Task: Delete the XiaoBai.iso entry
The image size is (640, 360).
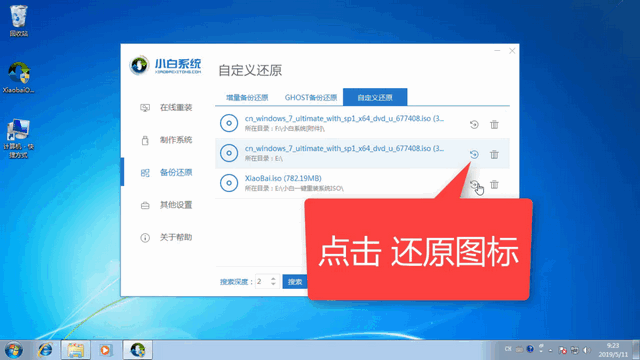Action: point(494,184)
